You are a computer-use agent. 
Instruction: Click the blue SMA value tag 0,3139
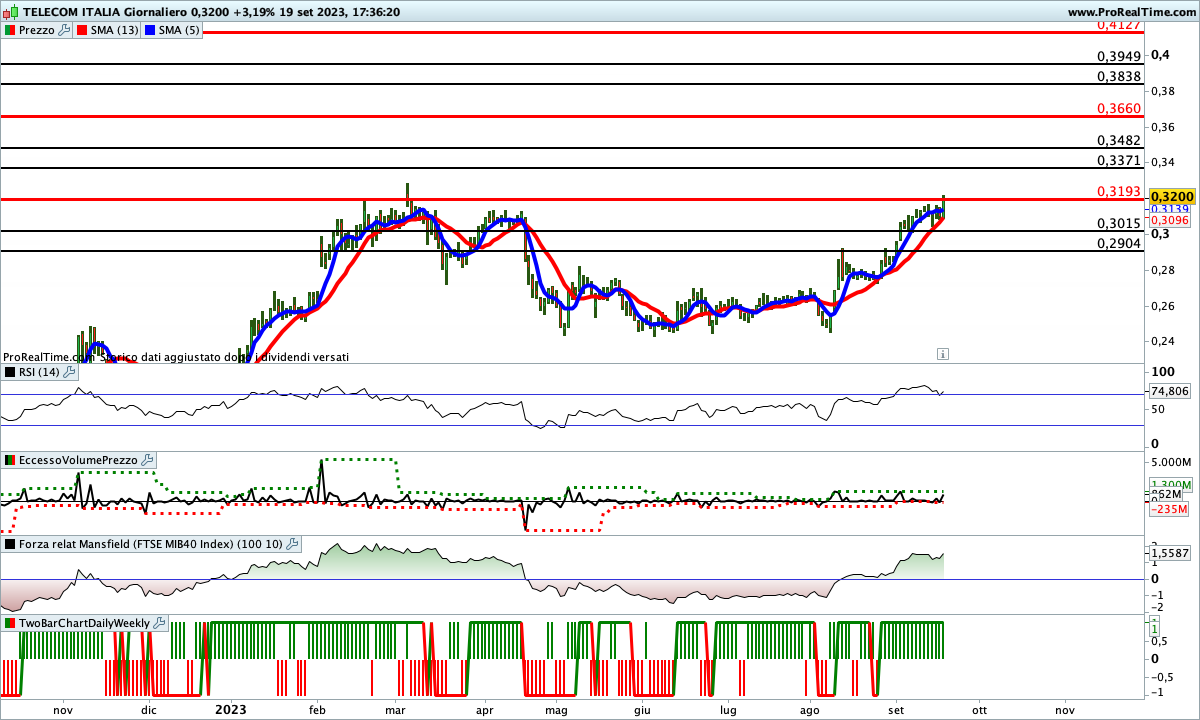tap(1169, 209)
